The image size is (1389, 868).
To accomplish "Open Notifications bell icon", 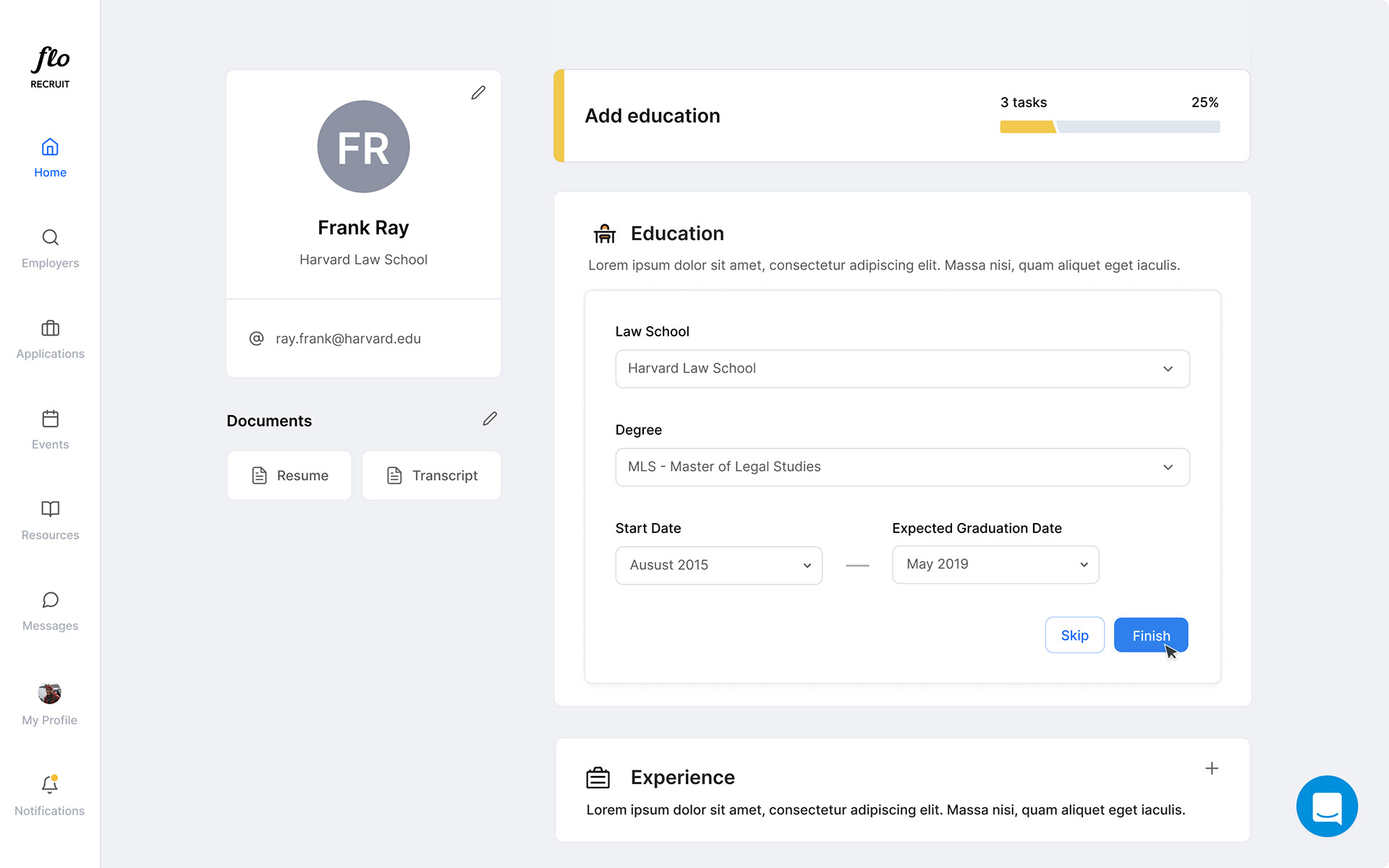I will [x=50, y=785].
